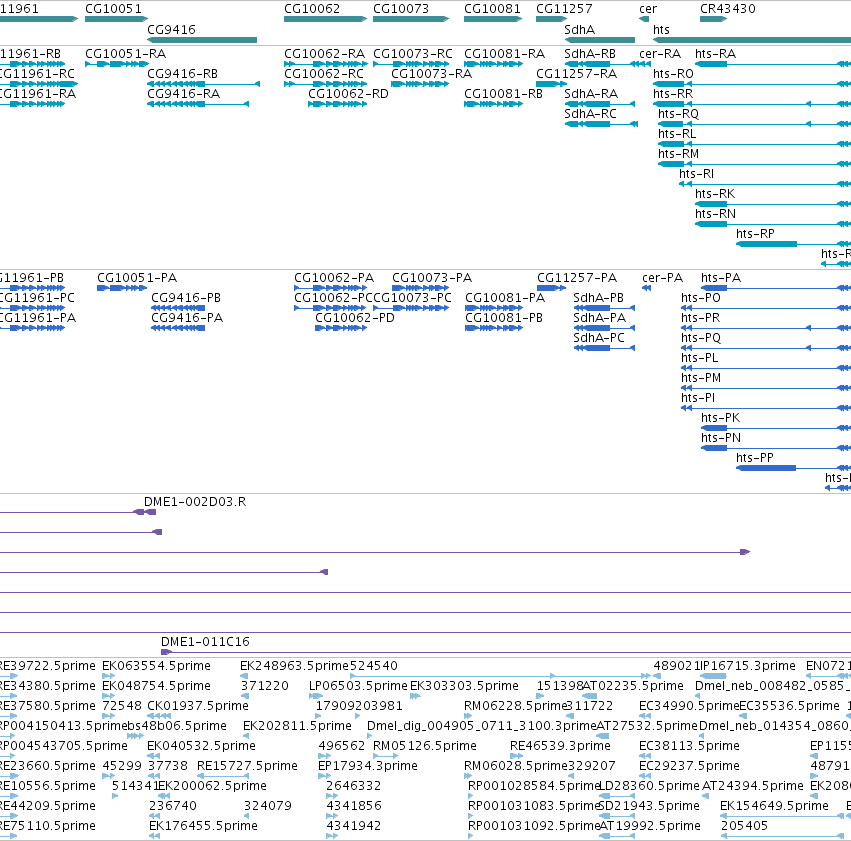Click EST label LP06503.5prime

[358, 686]
